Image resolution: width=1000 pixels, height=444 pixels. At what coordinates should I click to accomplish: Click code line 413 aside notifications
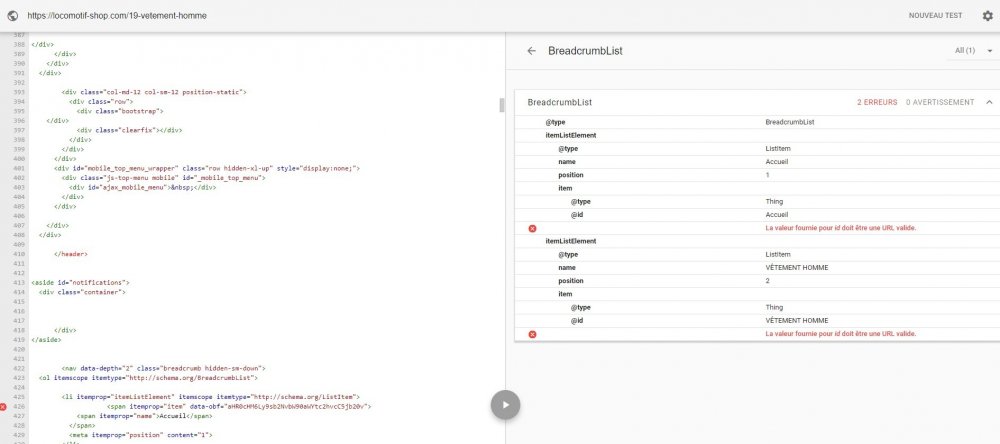click(80, 283)
